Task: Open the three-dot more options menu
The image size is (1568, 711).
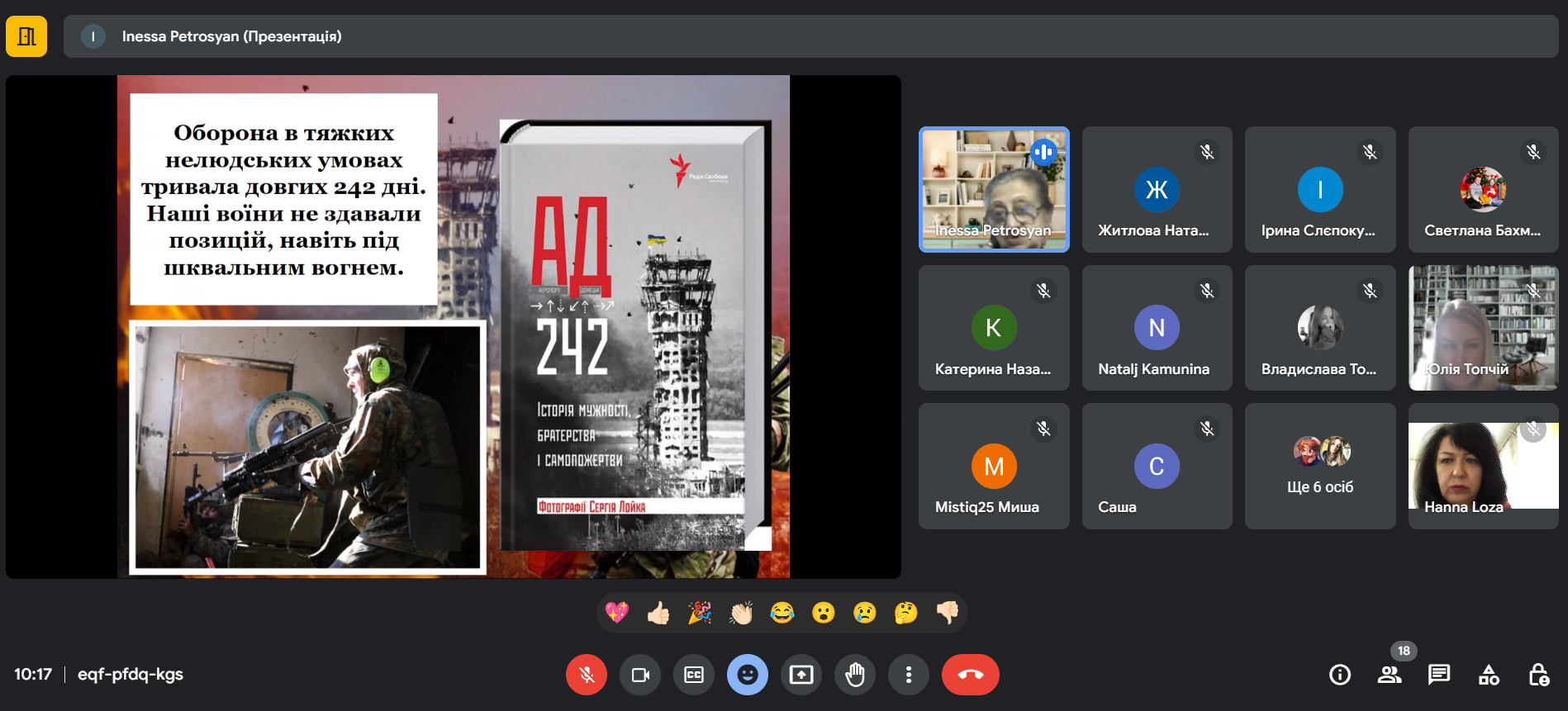Action: click(x=909, y=675)
